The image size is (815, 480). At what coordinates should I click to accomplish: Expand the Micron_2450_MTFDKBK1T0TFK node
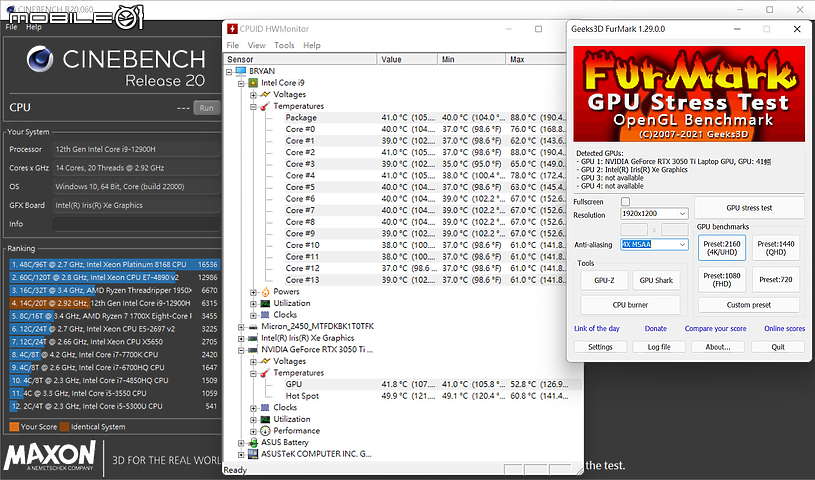pyautogui.click(x=241, y=327)
